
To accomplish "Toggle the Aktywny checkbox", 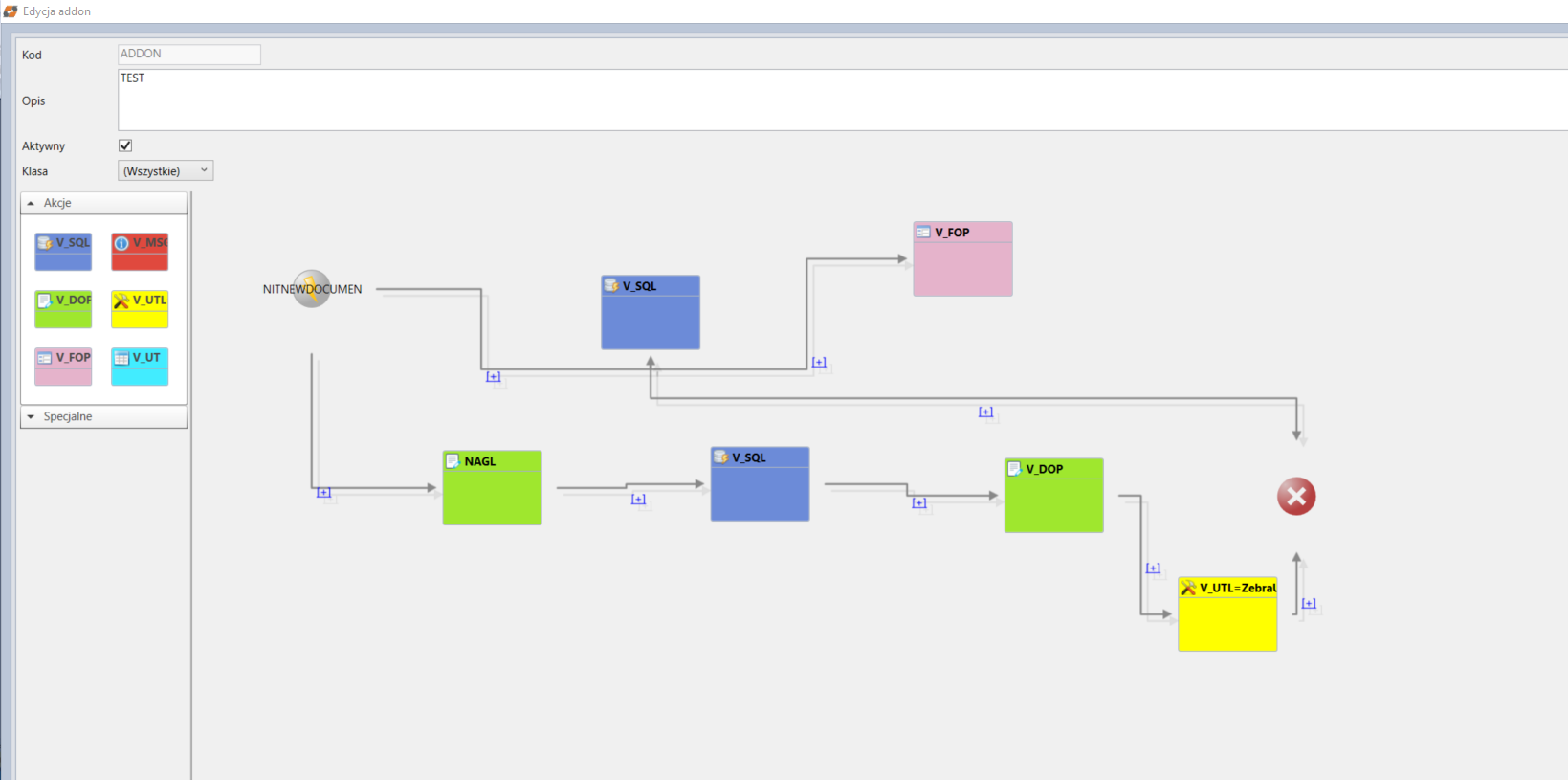I will point(125,145).
